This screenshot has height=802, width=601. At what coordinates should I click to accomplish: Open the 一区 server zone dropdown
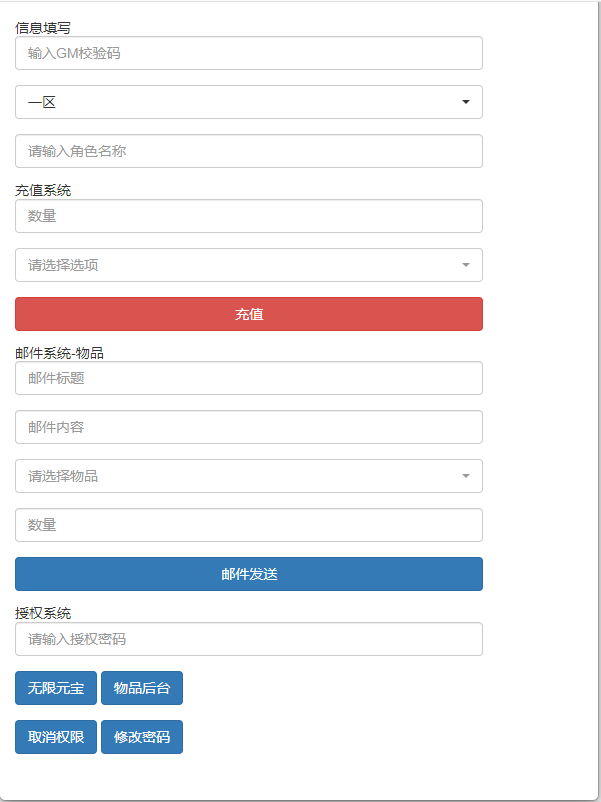248,102
